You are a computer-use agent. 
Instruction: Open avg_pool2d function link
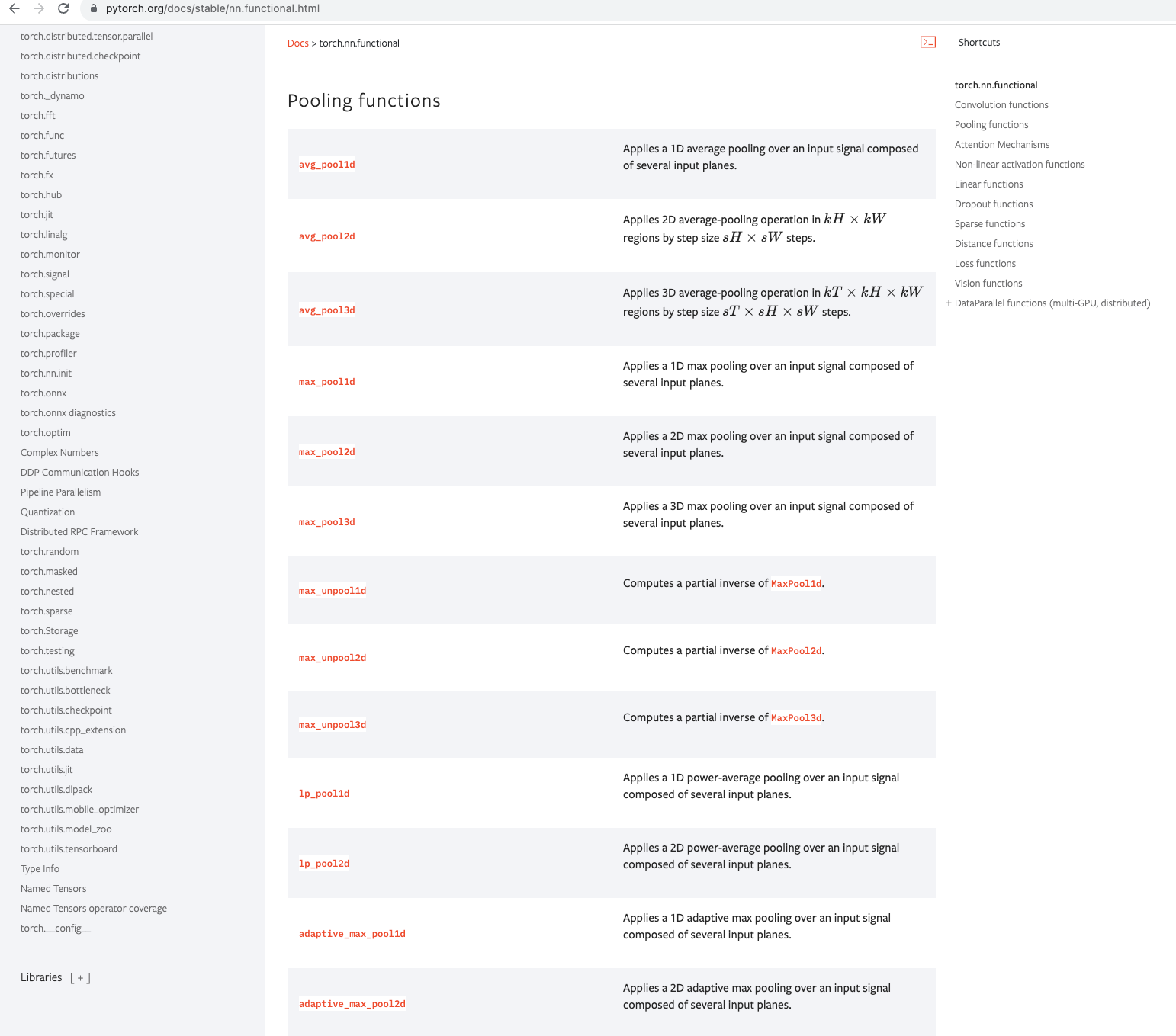coord(326,236)
